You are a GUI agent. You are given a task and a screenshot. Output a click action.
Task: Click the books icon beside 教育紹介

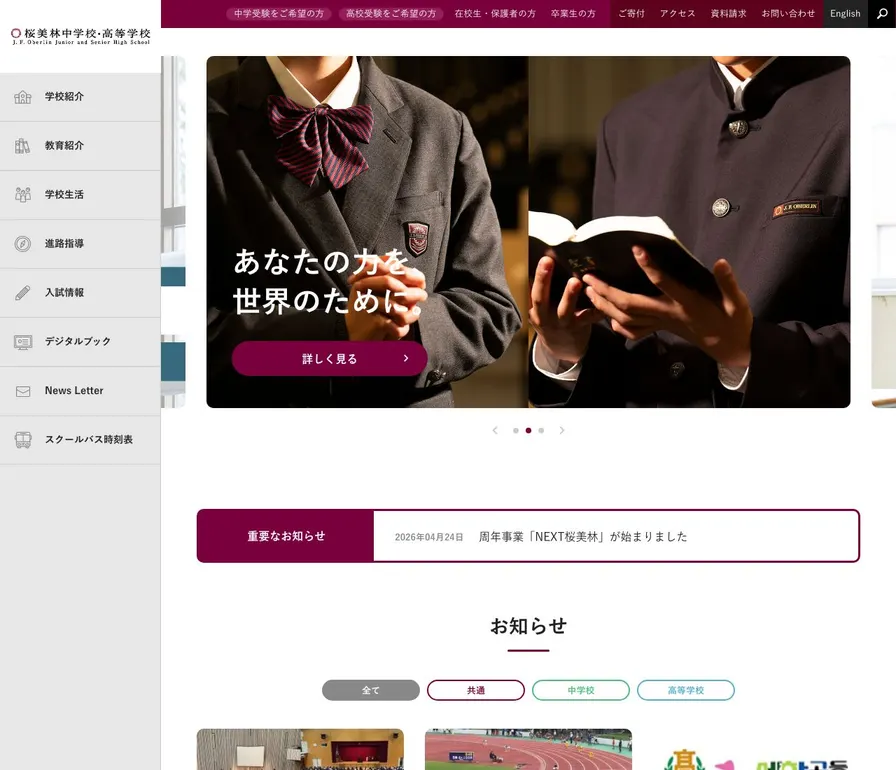click(23, 146)
